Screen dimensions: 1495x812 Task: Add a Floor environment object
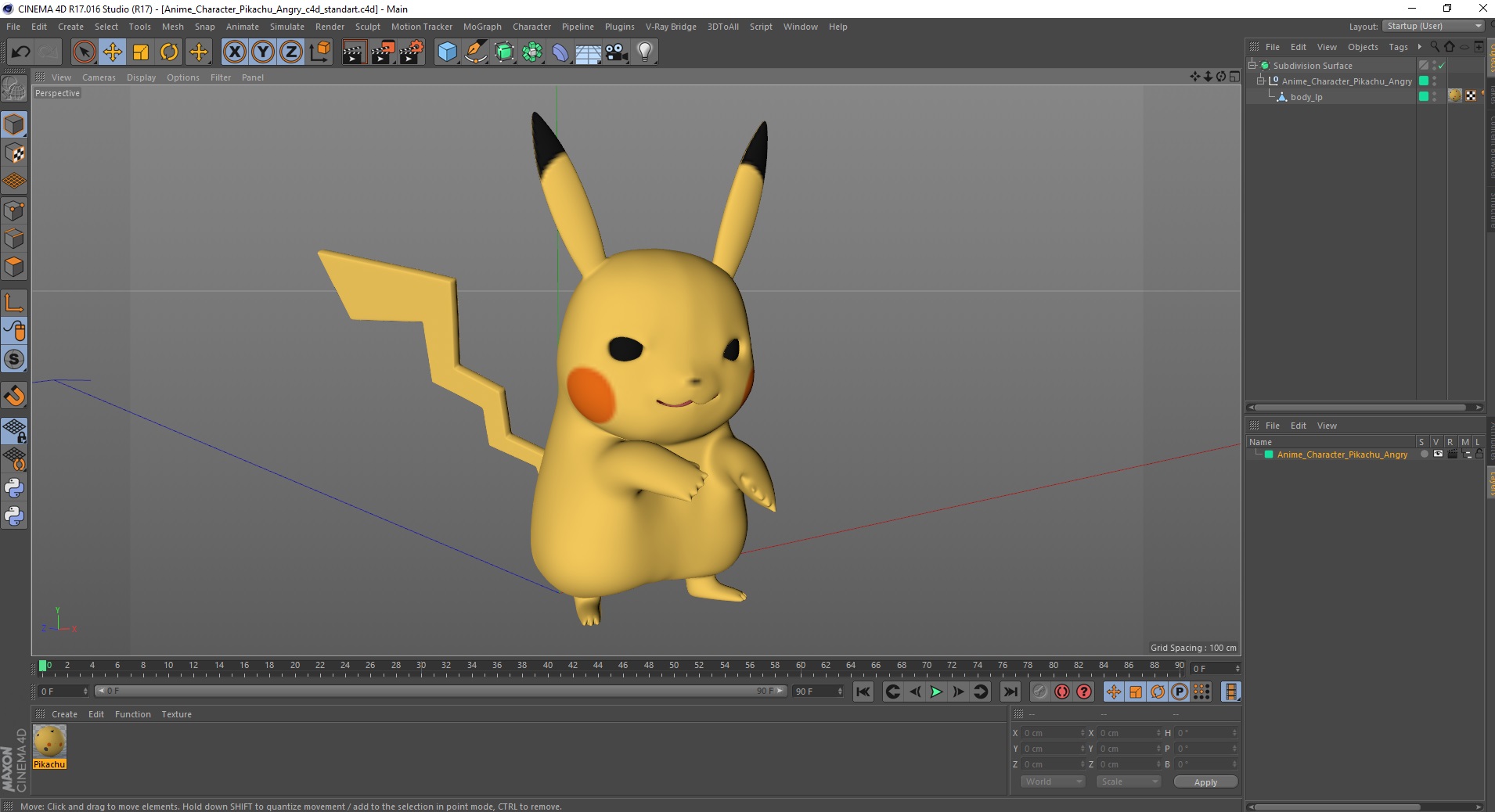point(589,52)
